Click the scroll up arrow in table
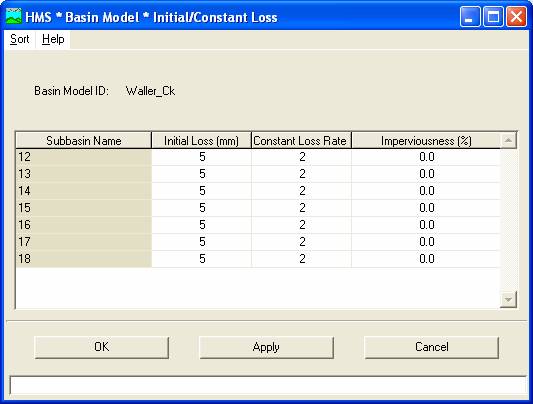This screenshot has width=533, height=404. click(509, 140)
